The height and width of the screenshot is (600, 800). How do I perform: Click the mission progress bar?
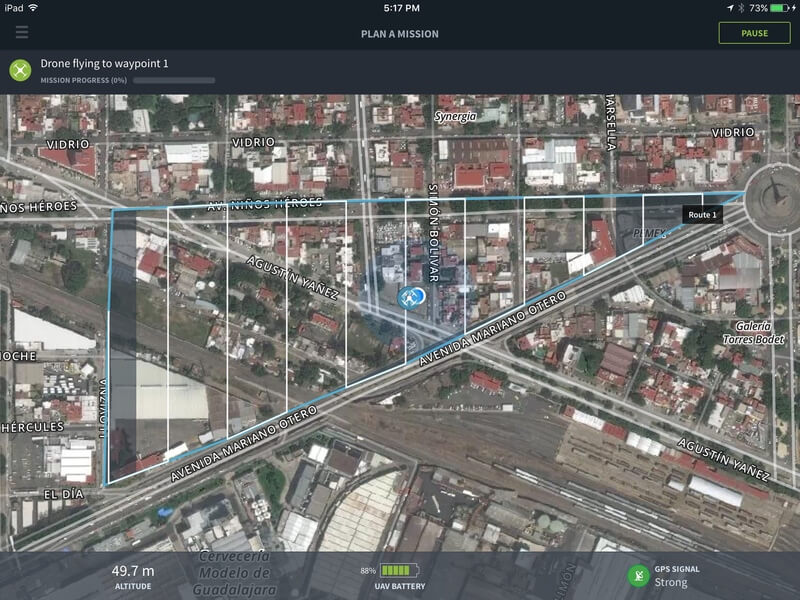(174, 80)
